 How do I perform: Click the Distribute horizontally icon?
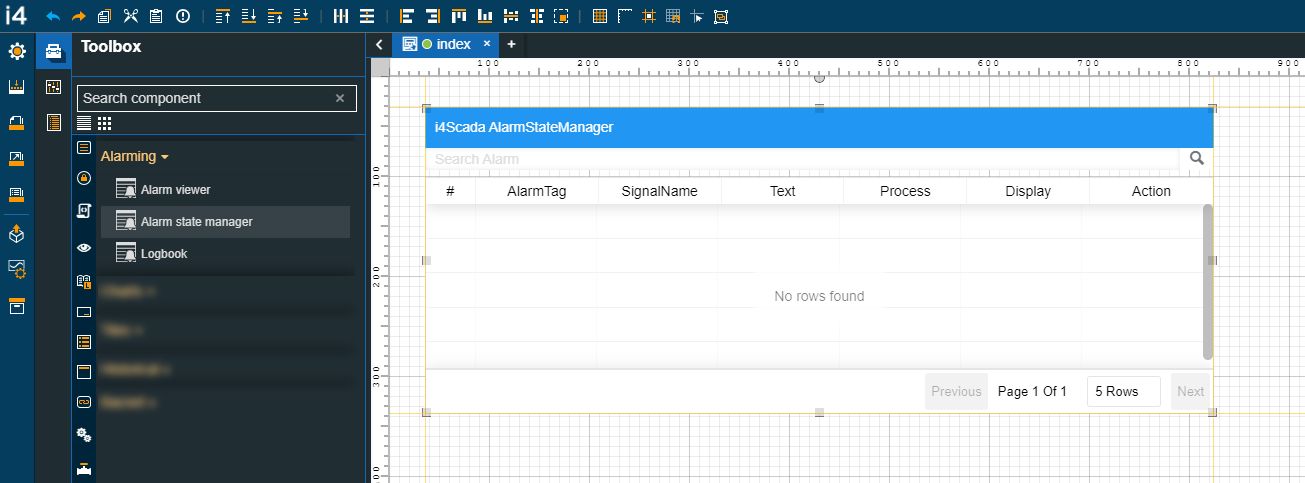[x=341, y=16]
